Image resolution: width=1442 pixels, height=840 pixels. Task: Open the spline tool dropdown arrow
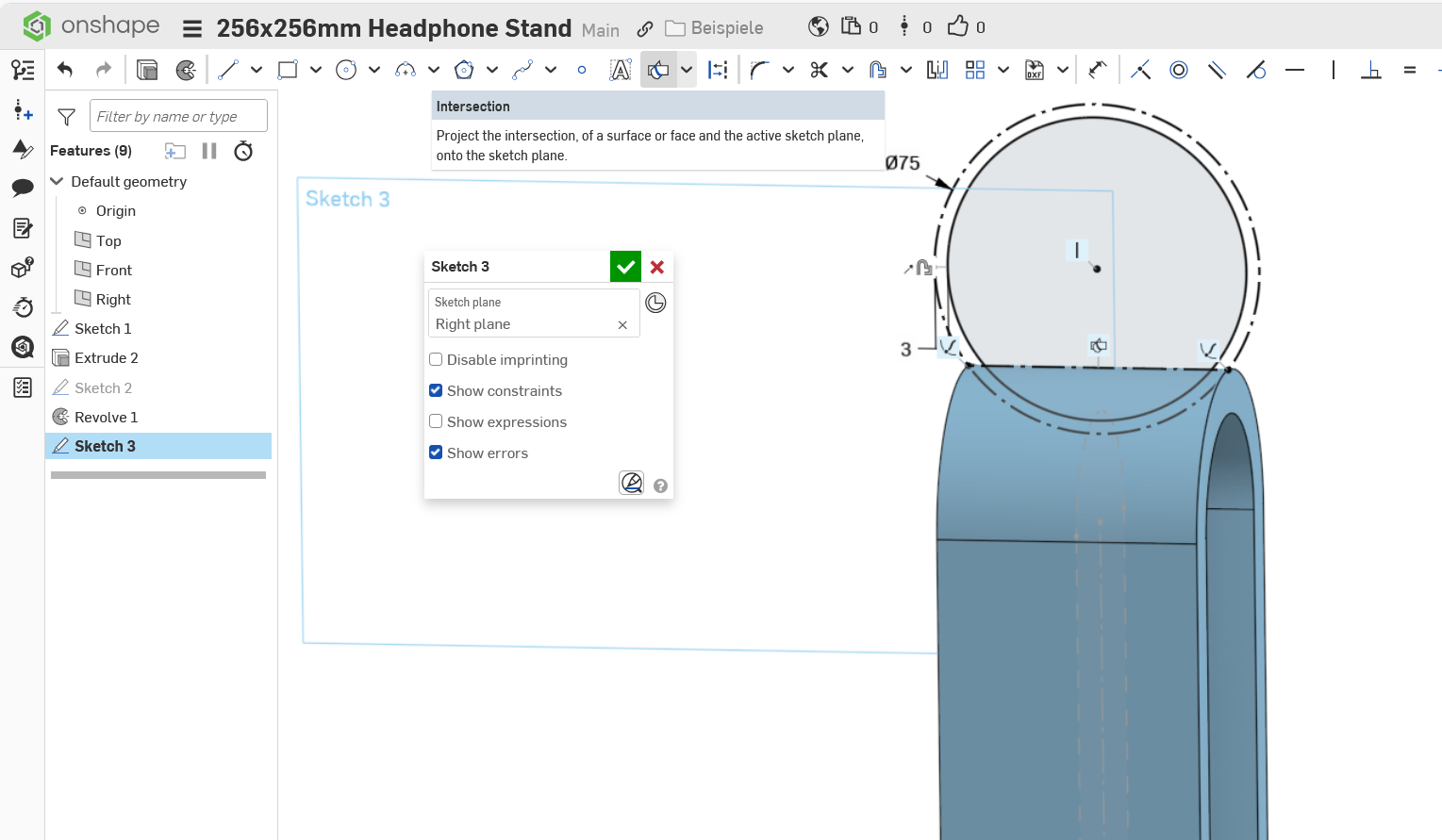[551, 70]
